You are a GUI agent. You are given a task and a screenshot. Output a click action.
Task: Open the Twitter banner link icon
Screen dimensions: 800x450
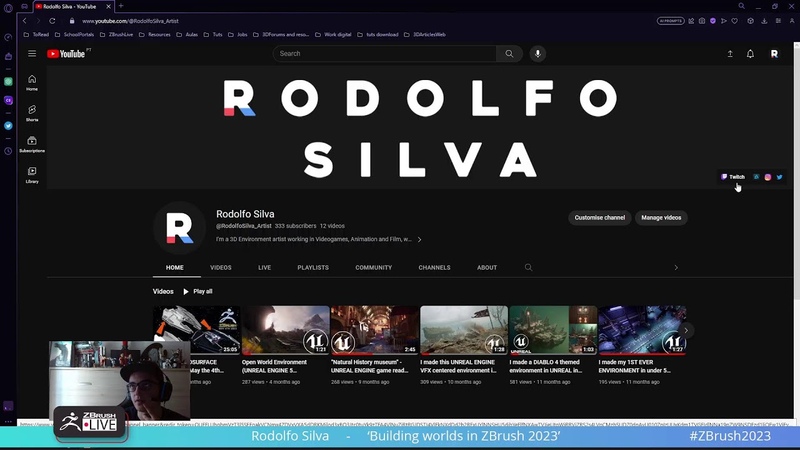pos(780,177)
